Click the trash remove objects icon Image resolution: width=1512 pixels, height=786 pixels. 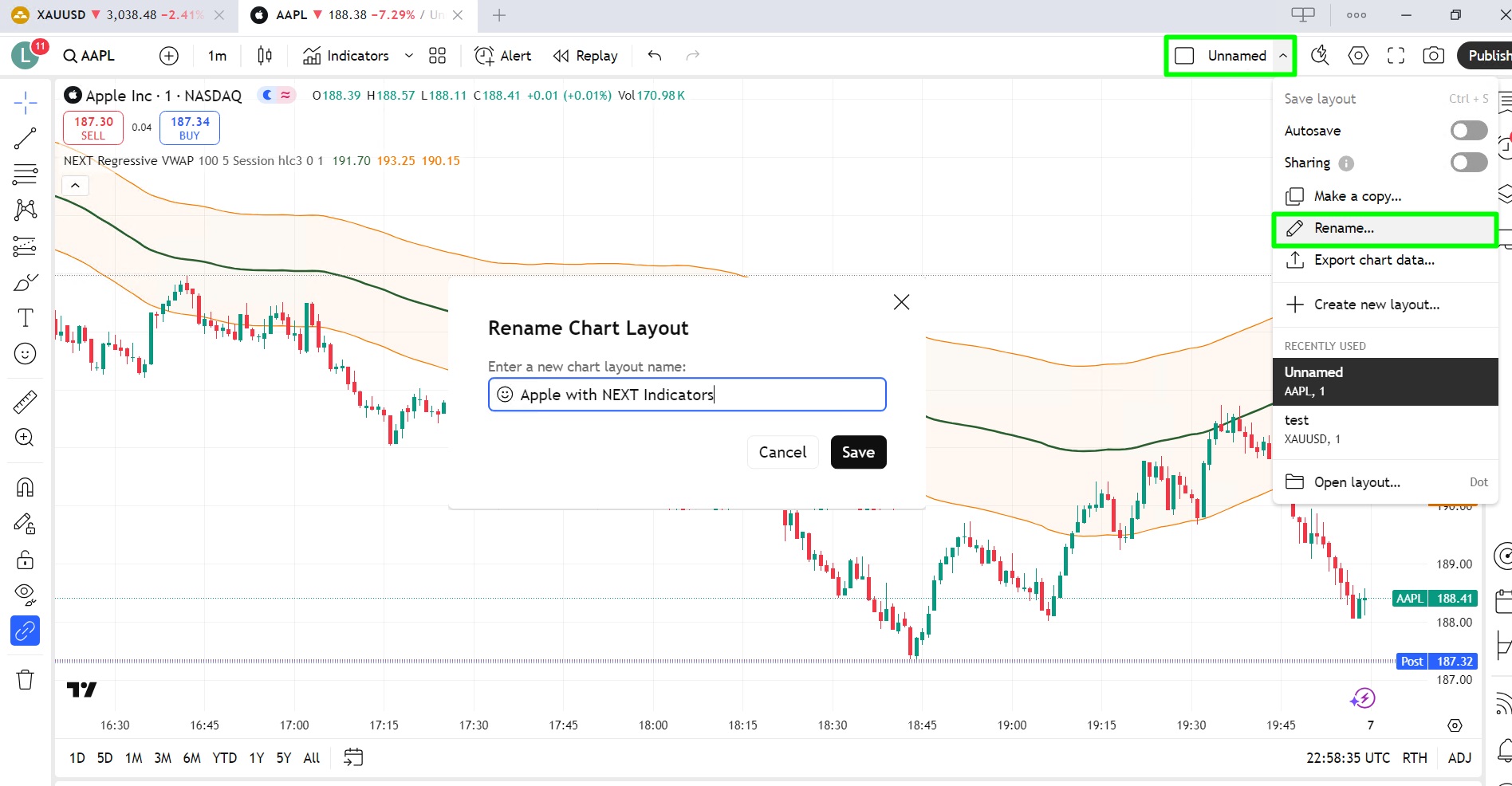coord(25,679)
